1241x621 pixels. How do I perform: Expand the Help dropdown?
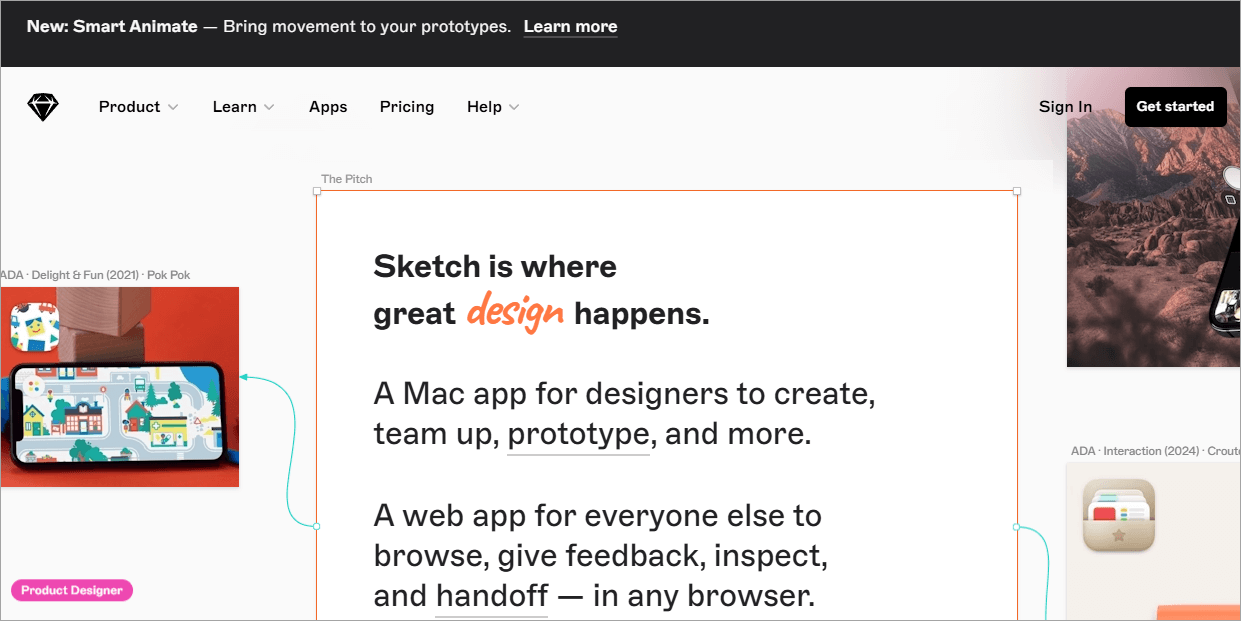(493, 107)
